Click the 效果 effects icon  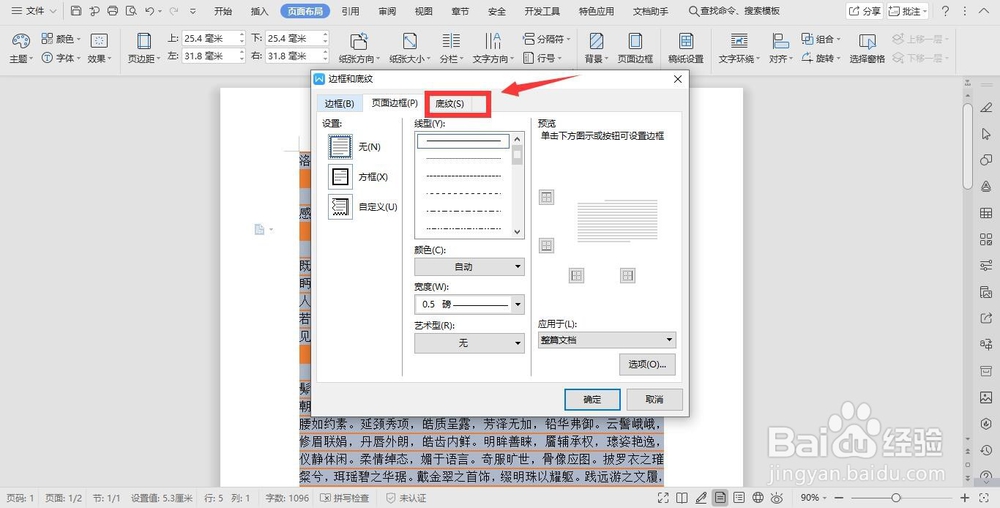tap(99, 41)
